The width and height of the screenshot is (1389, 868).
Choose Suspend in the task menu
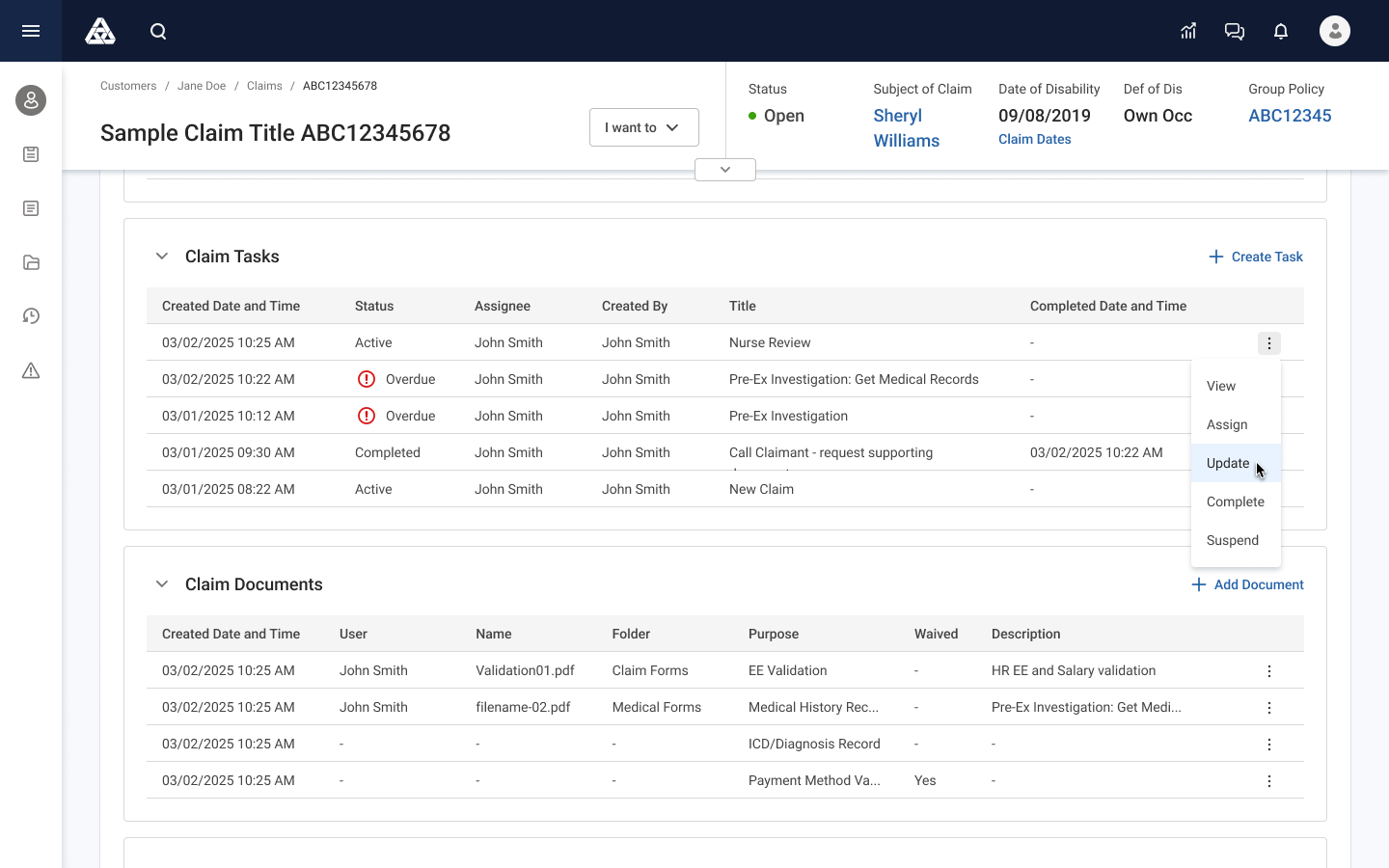(1233, 540)
